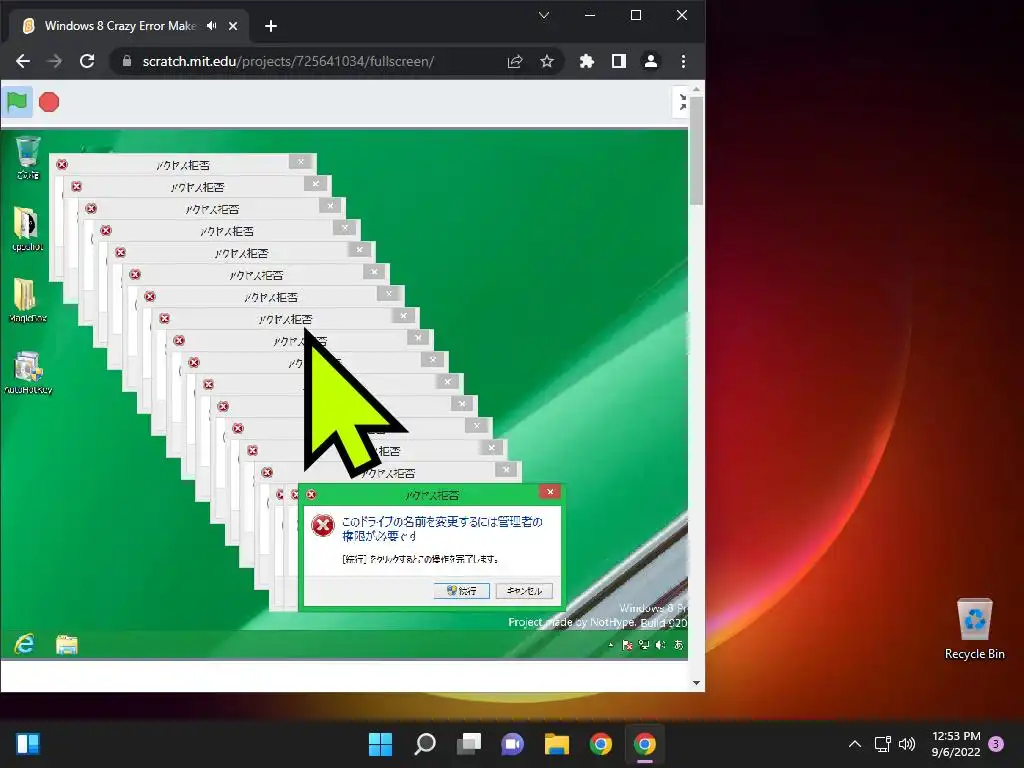
Task: Go back in Chrome
Action: point(23,61)
